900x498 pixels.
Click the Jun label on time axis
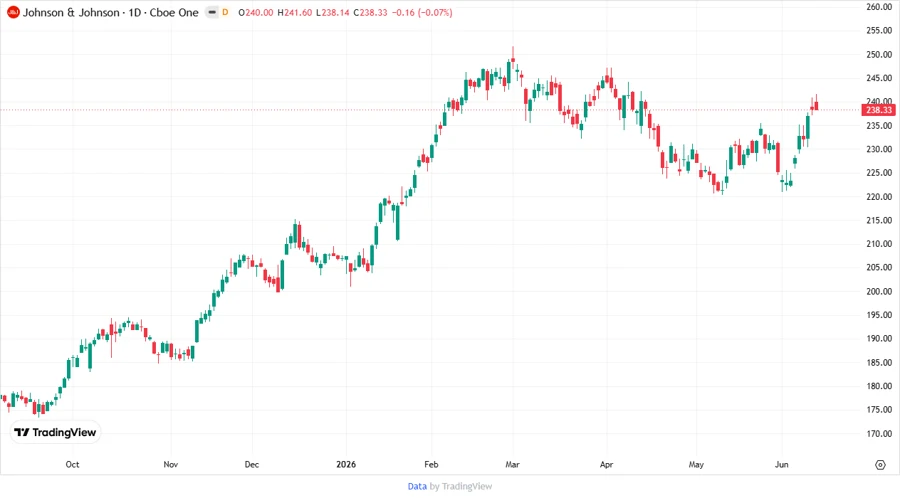pyautogui.click(x=781, y=465)
